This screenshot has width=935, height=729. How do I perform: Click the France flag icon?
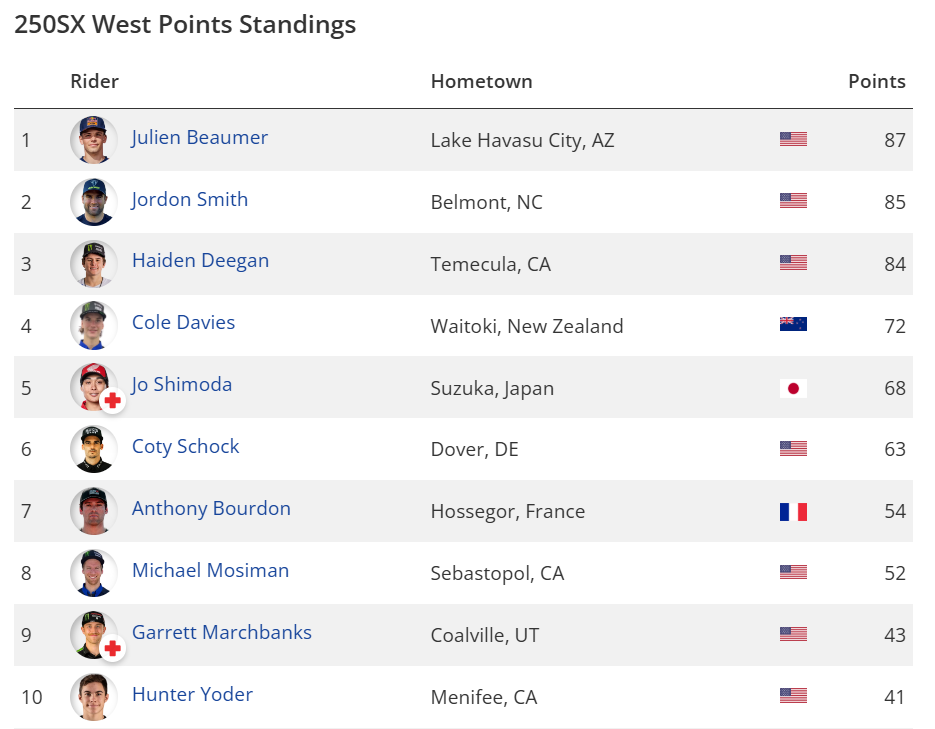(793, 511)
